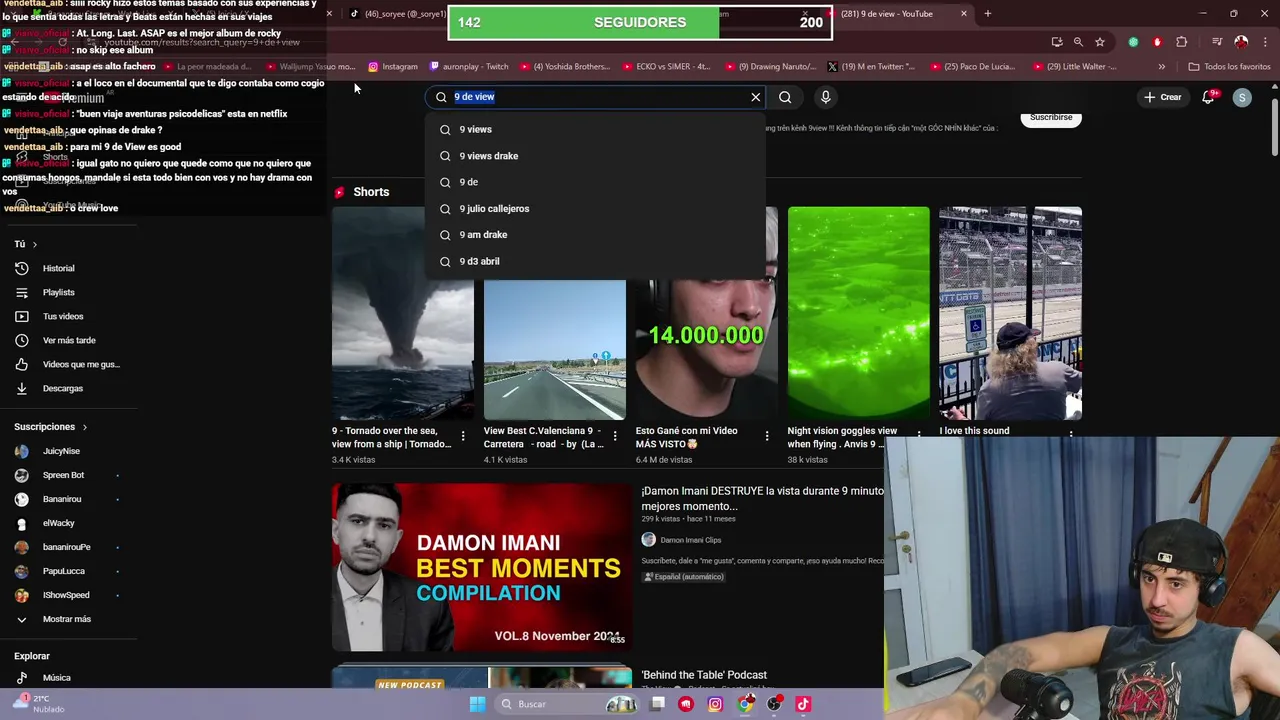Open the 'auronplay - Twitch' bookmark

pyautogui.click(x=468, y=67)
